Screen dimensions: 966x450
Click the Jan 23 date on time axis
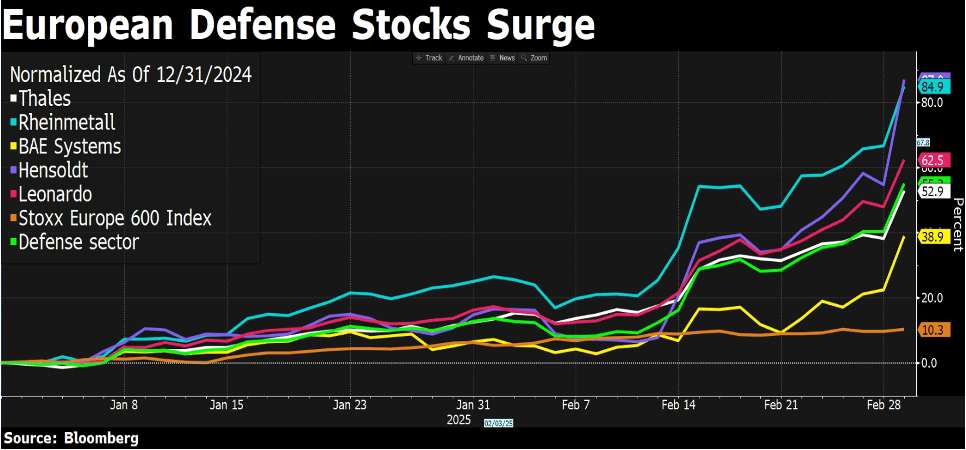pyautogui.click(x=350, y=406)
